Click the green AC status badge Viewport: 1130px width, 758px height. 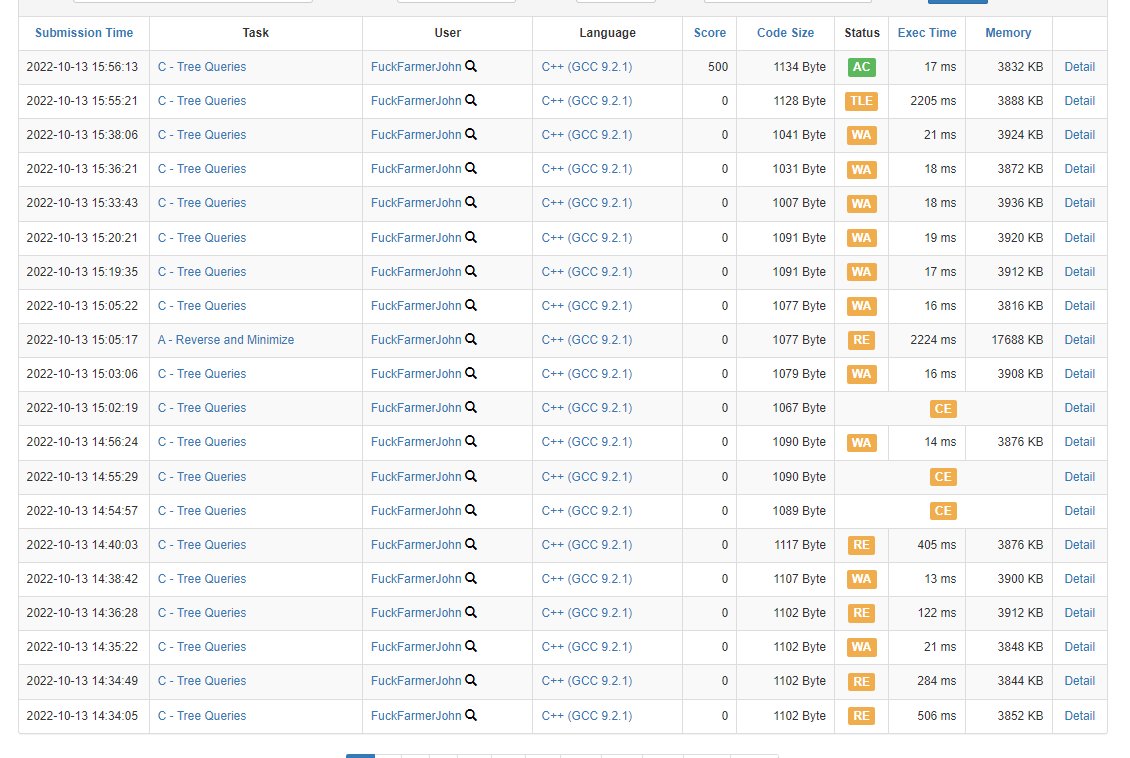click(x=861, y=67)
